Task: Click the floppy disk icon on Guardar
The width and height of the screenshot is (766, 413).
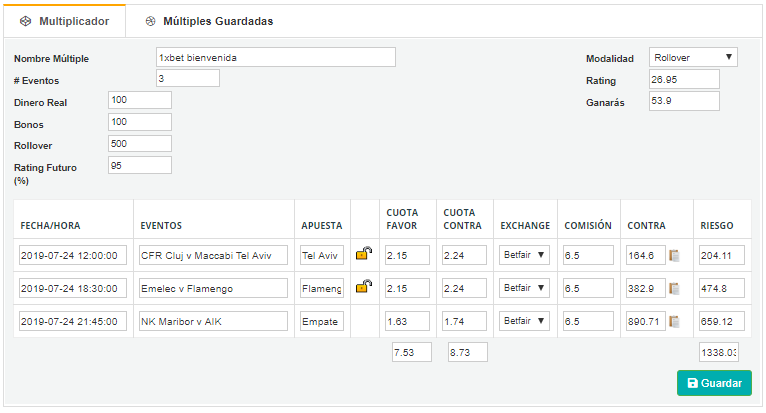Action: (x=692, y=383)
